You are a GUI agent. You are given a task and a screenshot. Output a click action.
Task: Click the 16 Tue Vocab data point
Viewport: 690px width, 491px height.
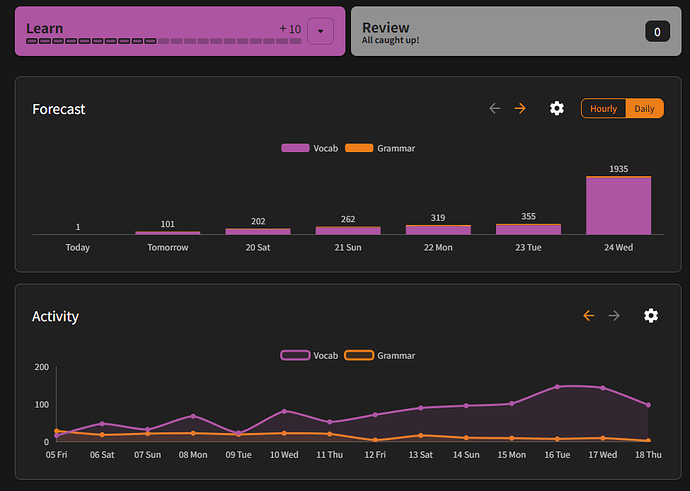coord(557,387)
